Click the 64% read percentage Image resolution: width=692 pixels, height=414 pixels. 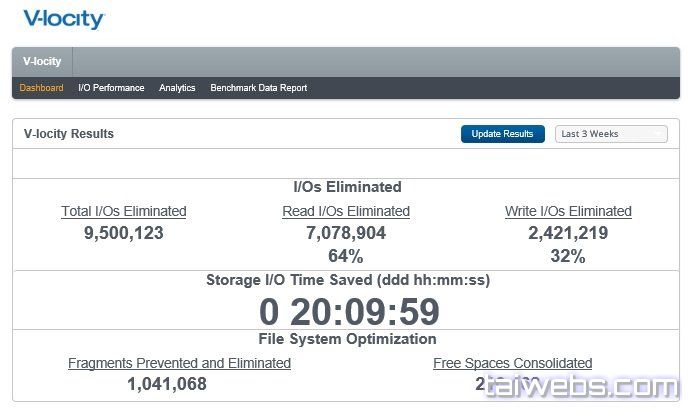click(346, 256)
